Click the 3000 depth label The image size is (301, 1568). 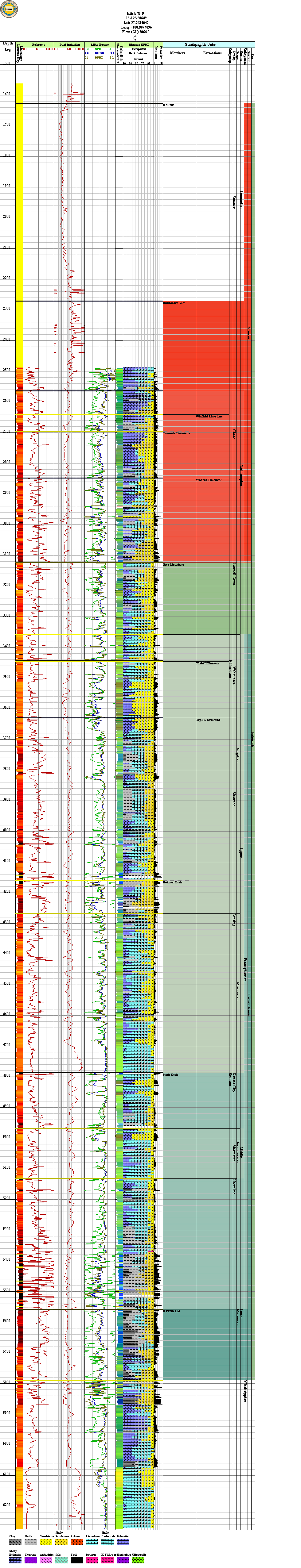pyautogui.click(x=7, y=524)
